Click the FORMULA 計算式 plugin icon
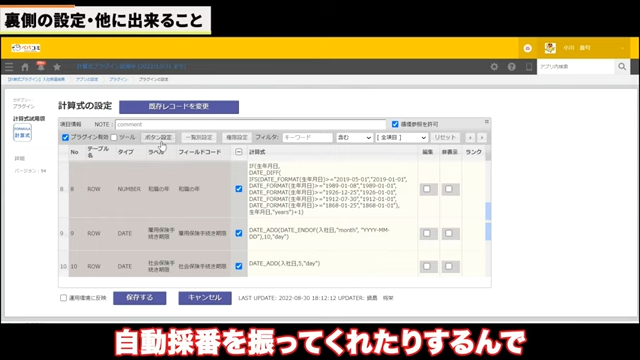The height and width of the screenshot is (360, 640). (22, 133)
